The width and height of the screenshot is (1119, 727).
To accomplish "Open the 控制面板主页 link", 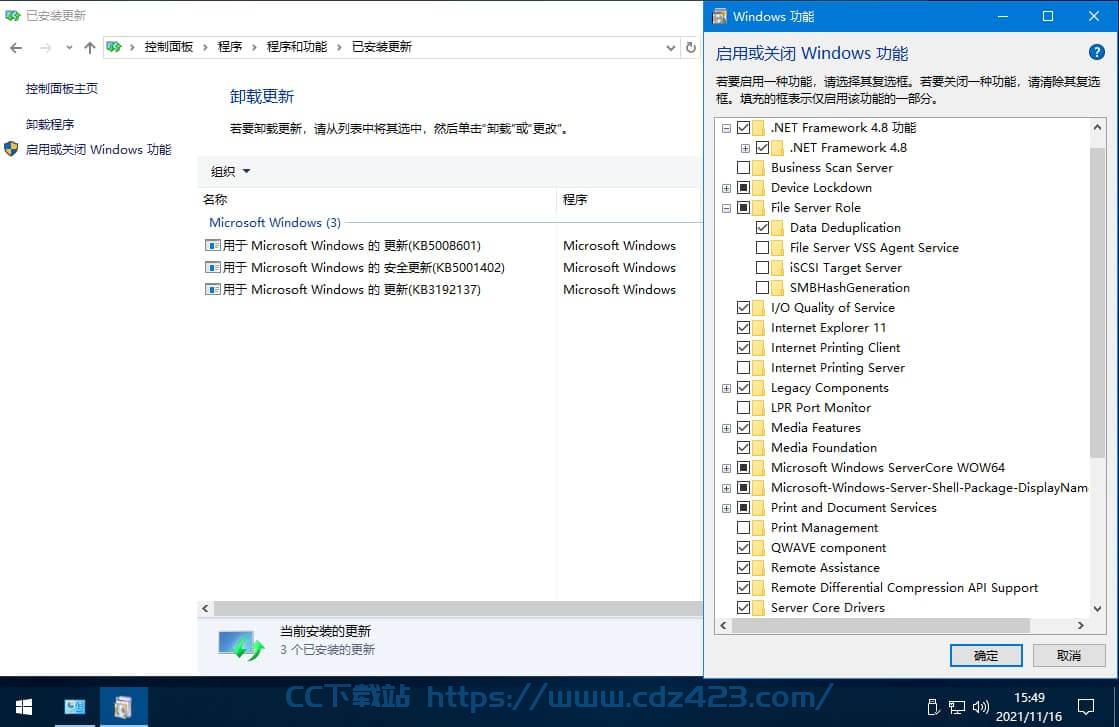I will pyautogui.click(x=61, y=88).
